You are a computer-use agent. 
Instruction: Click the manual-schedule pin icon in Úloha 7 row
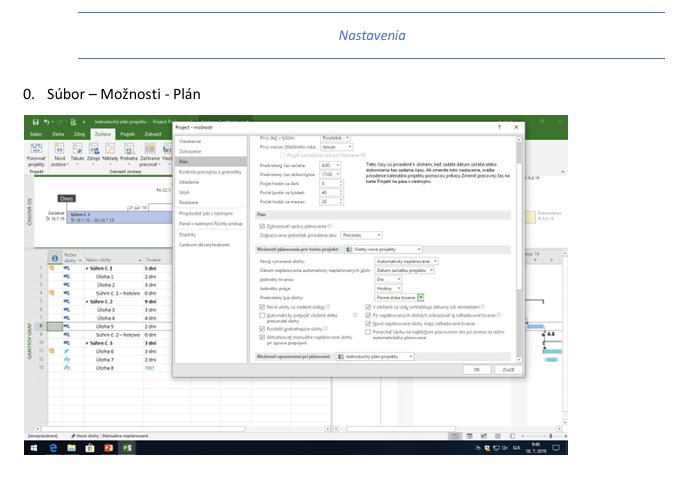pos(66,360)
